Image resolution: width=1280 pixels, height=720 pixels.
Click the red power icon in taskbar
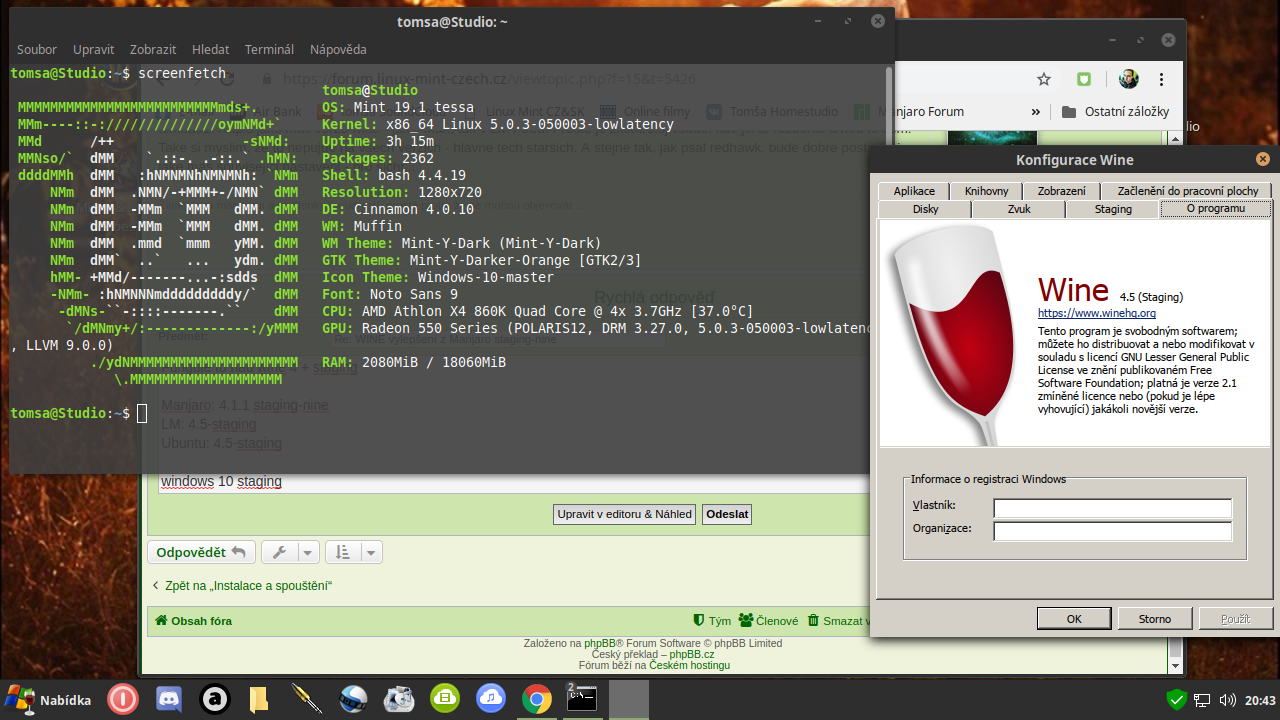point(123,699)
